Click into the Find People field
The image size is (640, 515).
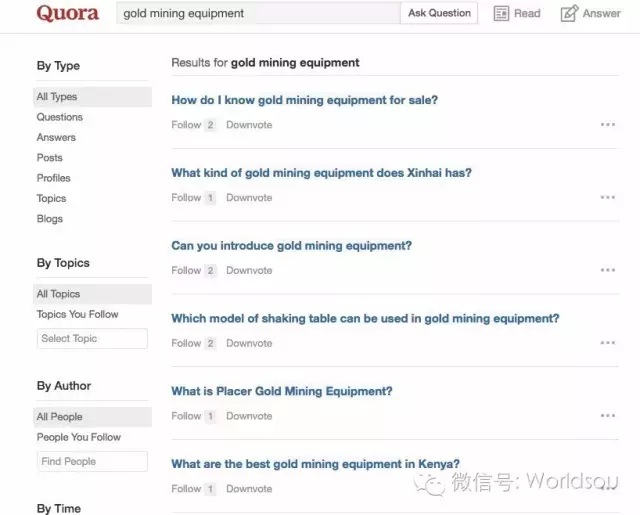click(92, 461)
